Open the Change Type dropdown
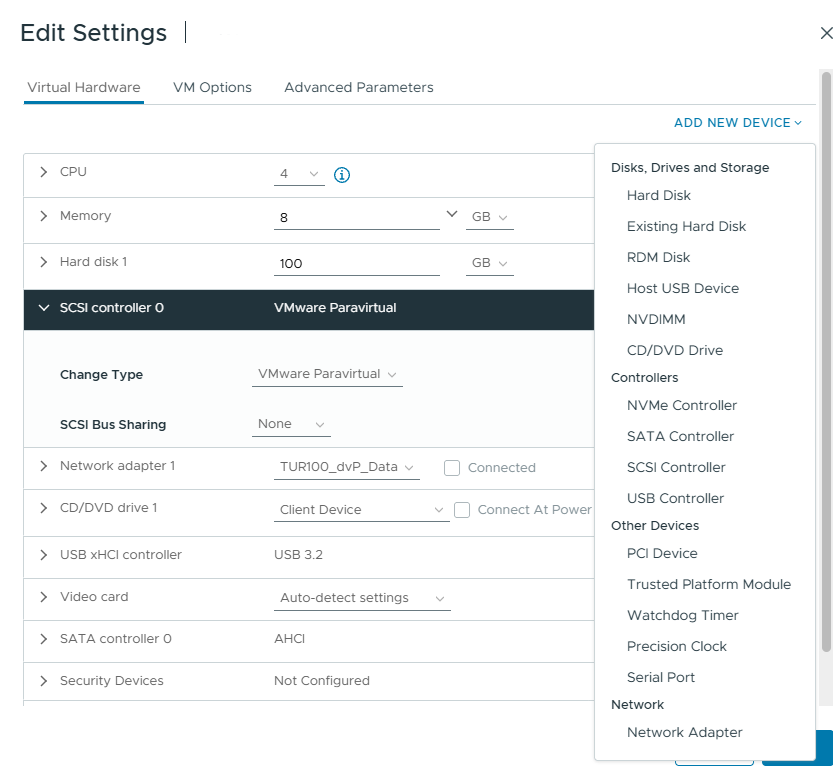833x768 pixels. pyautogui.click(x=328, y=374)
